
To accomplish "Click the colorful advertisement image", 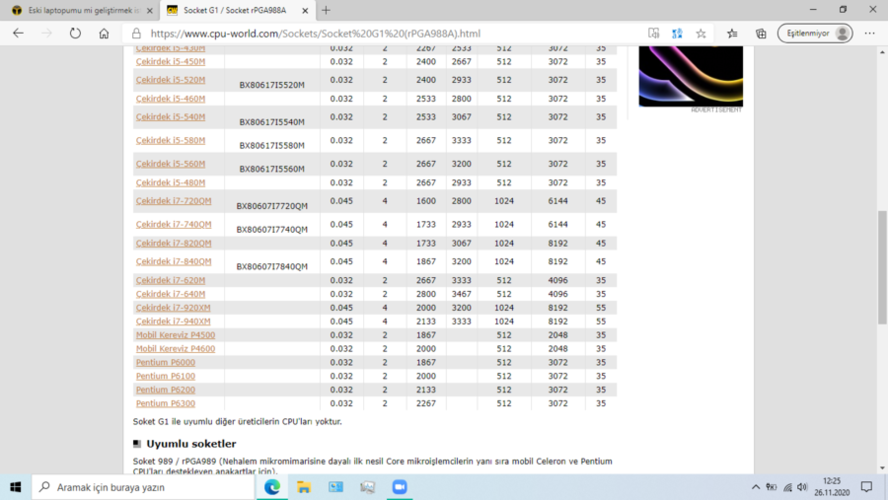I will pyautogui.click(x=690, y=76).
